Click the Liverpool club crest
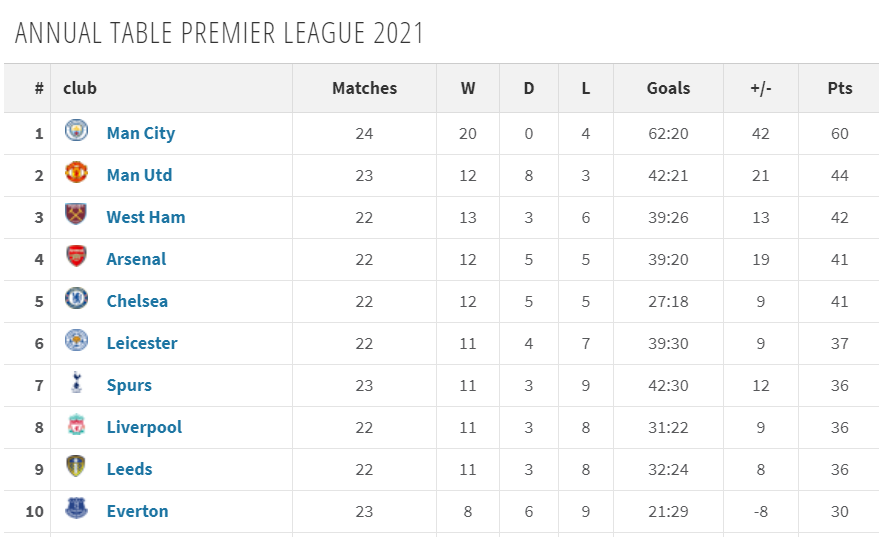This screenshot has width=894, height=550. pos(76,425)
